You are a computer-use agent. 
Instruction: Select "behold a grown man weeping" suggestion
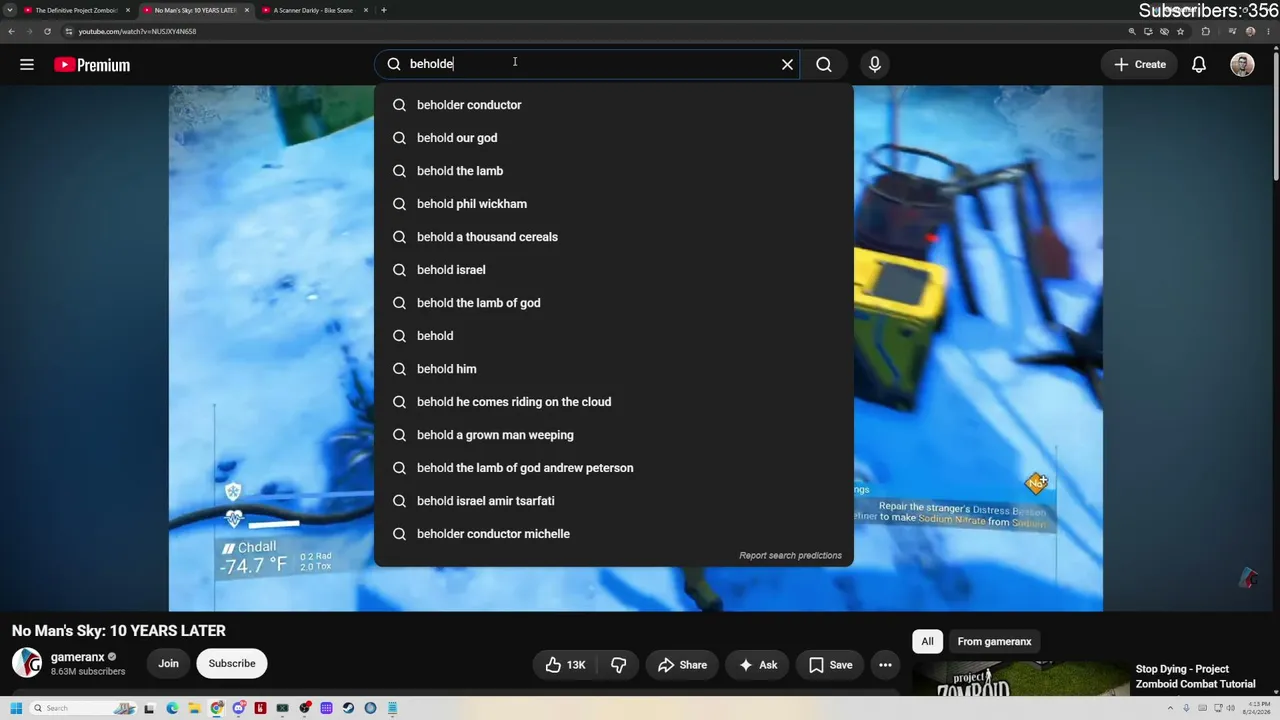click(614, 435)
